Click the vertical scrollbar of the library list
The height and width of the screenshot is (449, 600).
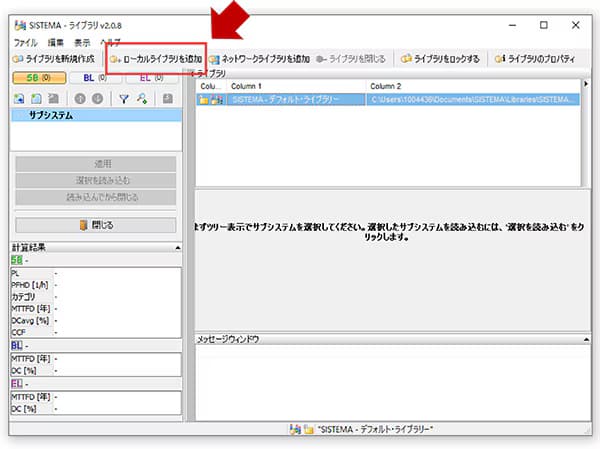pos(584,133)
